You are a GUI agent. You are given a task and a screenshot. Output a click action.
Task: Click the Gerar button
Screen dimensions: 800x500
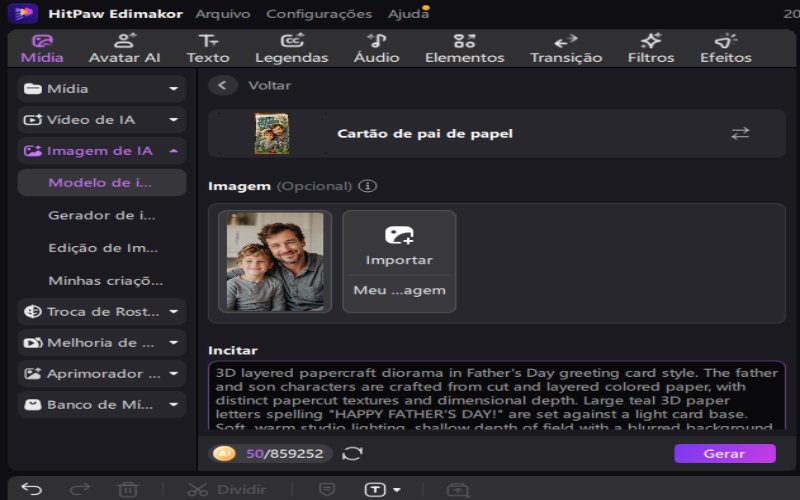pyautogui.click(x=724, y=453)
